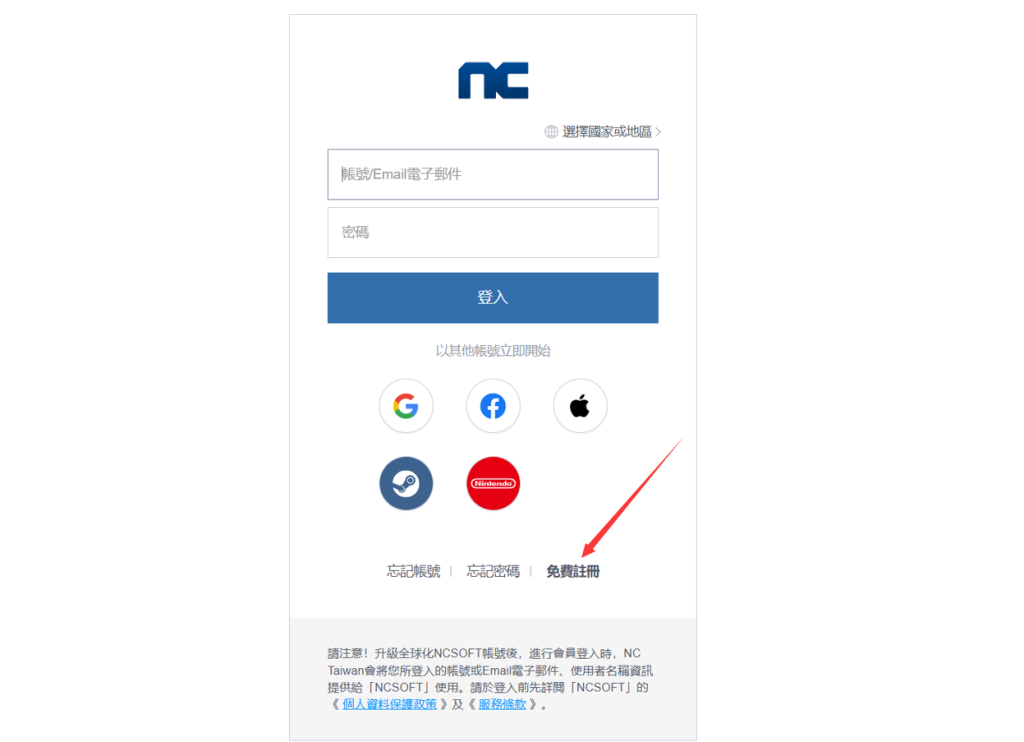Open the 服務條款 terms link
Screen dimensions: 1024x742
click(502, 704)
